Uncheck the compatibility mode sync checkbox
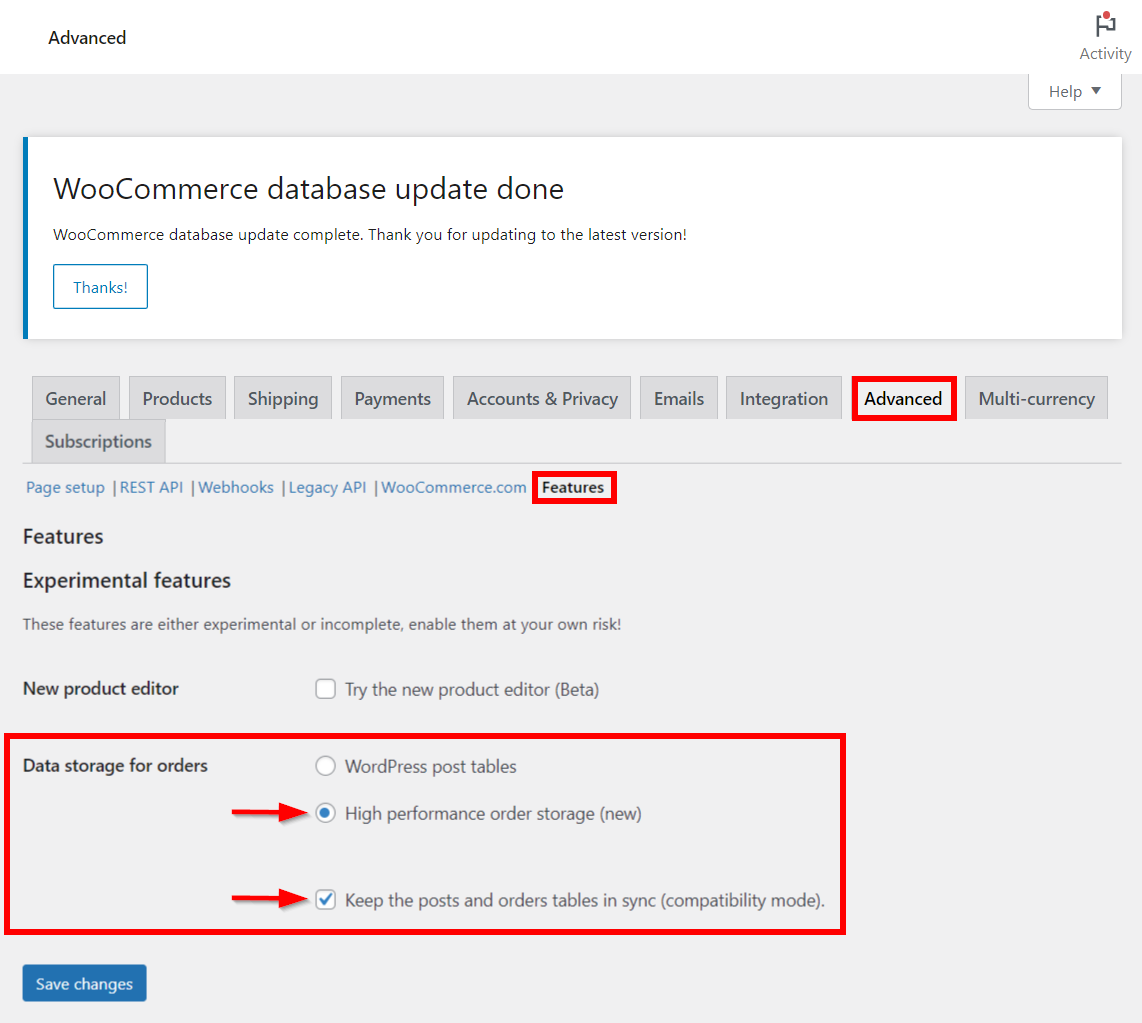Image resolution: width=1142 pixels, height=1023 pixels. coord(325,900)
